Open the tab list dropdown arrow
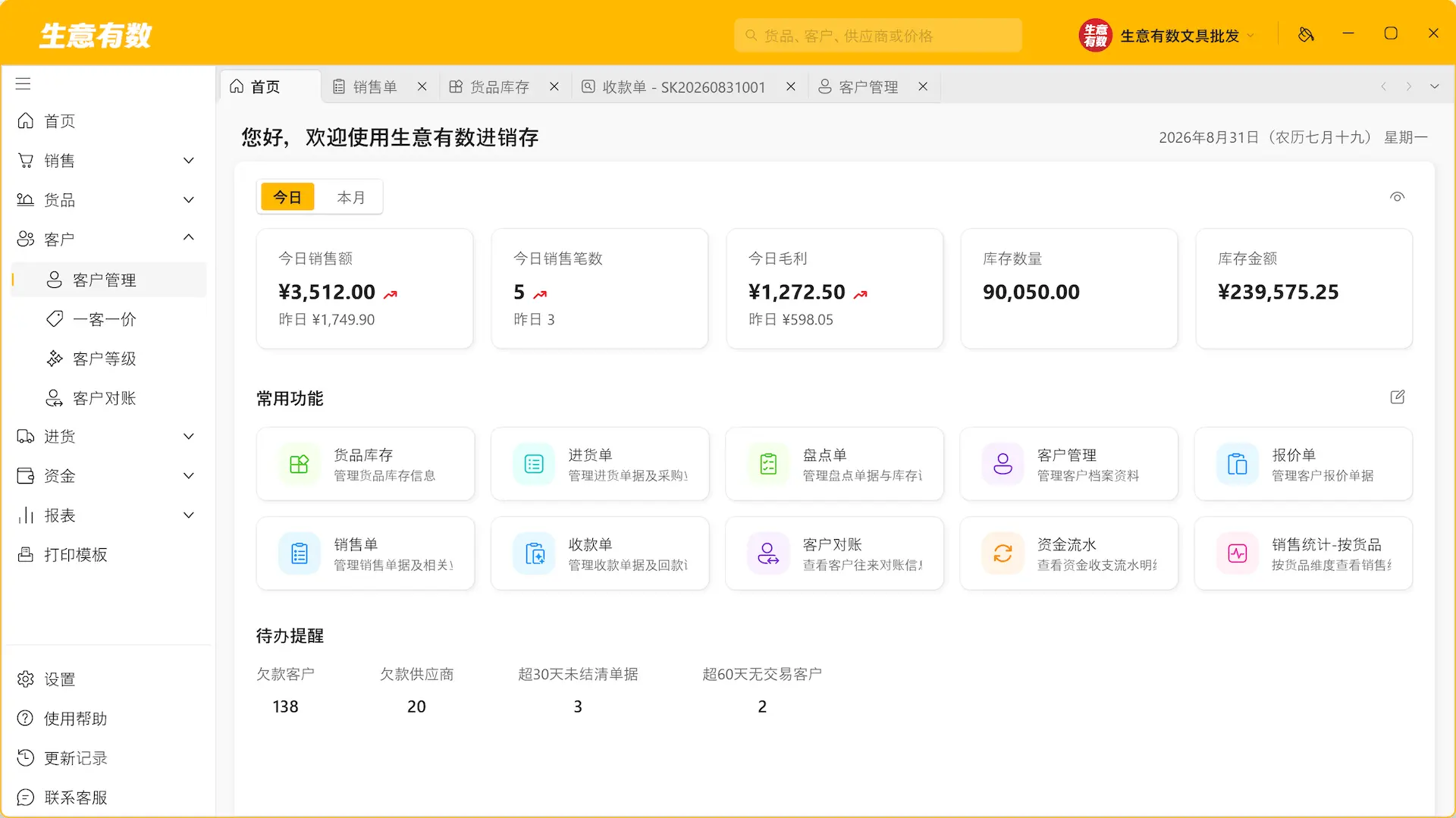 1434,86
